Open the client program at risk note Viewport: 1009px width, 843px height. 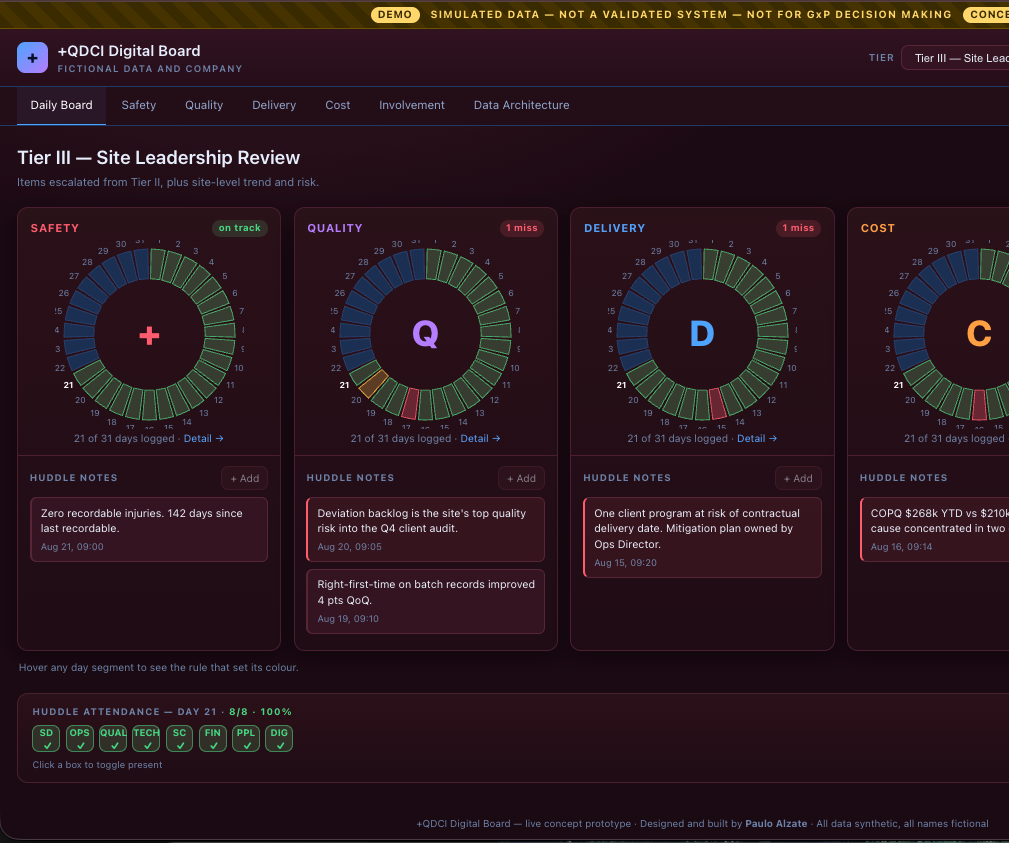pos(702,537)
